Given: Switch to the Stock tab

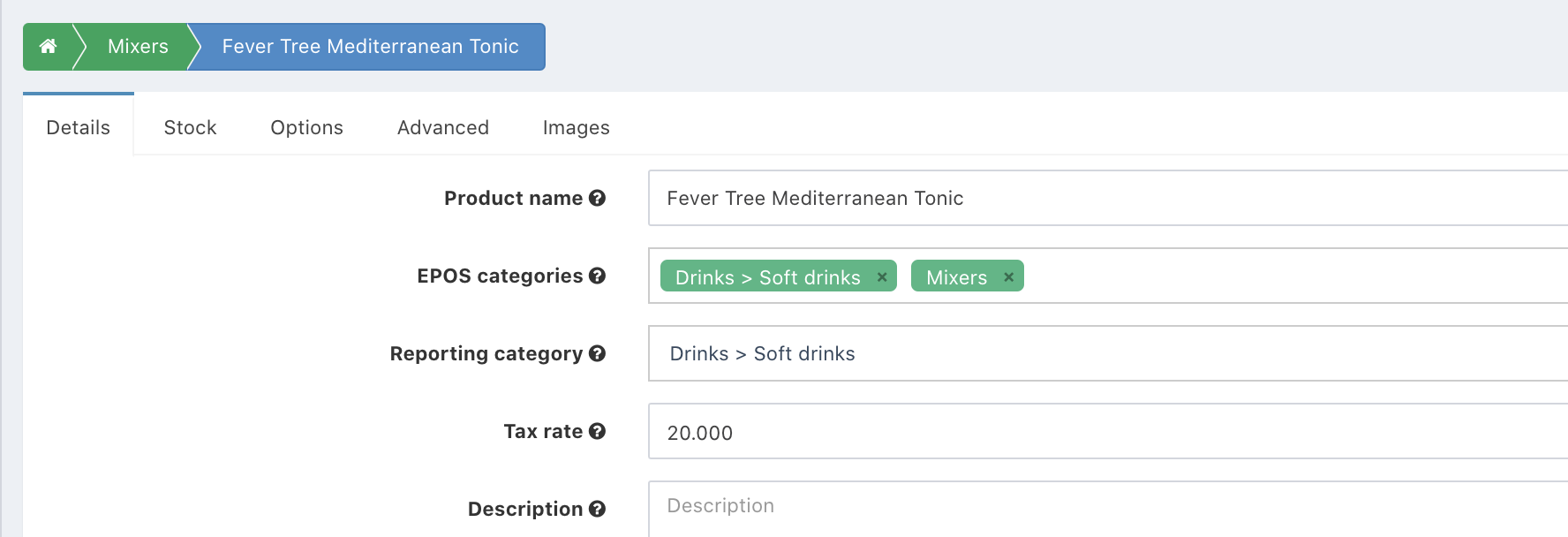Looking at the screenshot, I should pyautogui.click(x=190, y=127).
